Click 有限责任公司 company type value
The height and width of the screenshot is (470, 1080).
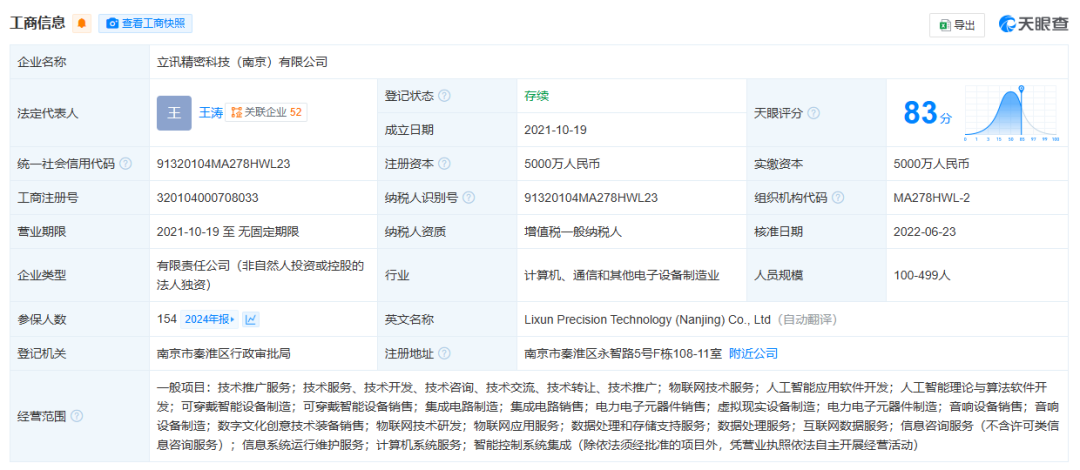click(x=260, y=275)
